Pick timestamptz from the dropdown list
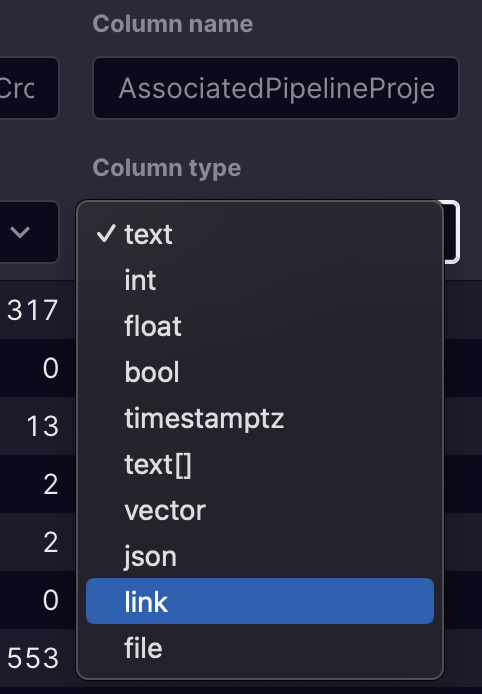Screen dimensions: 482x694 260,418
